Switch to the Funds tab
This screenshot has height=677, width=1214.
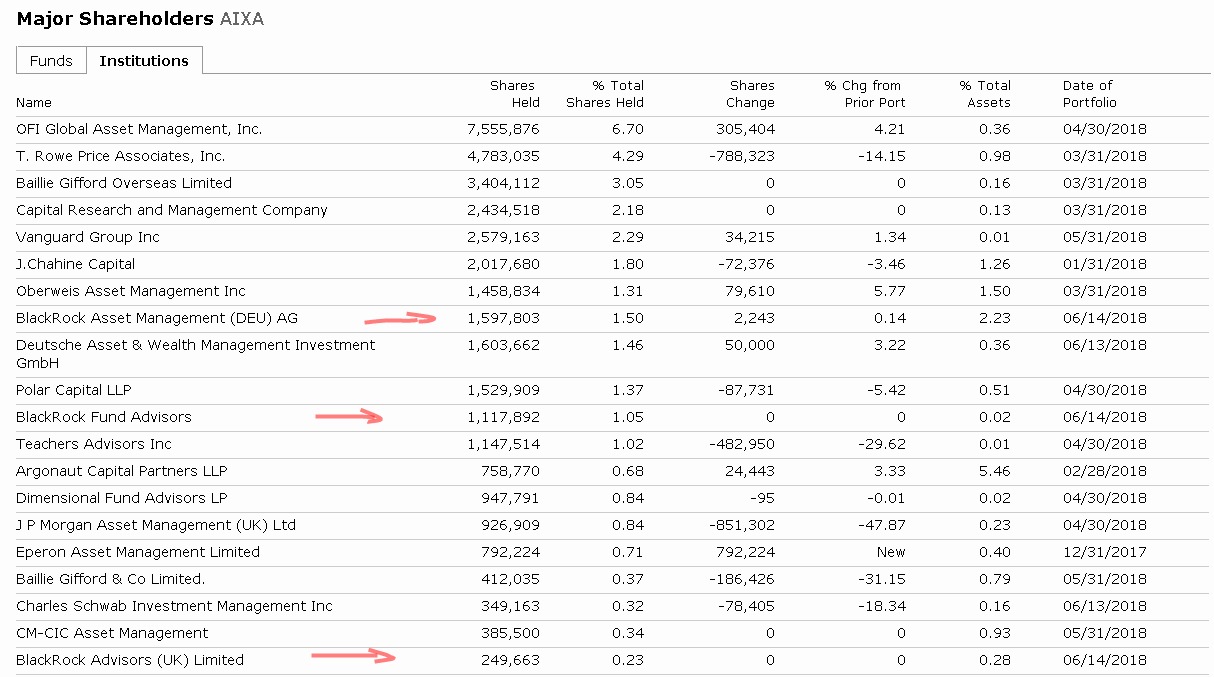click(x=51, y=61)
